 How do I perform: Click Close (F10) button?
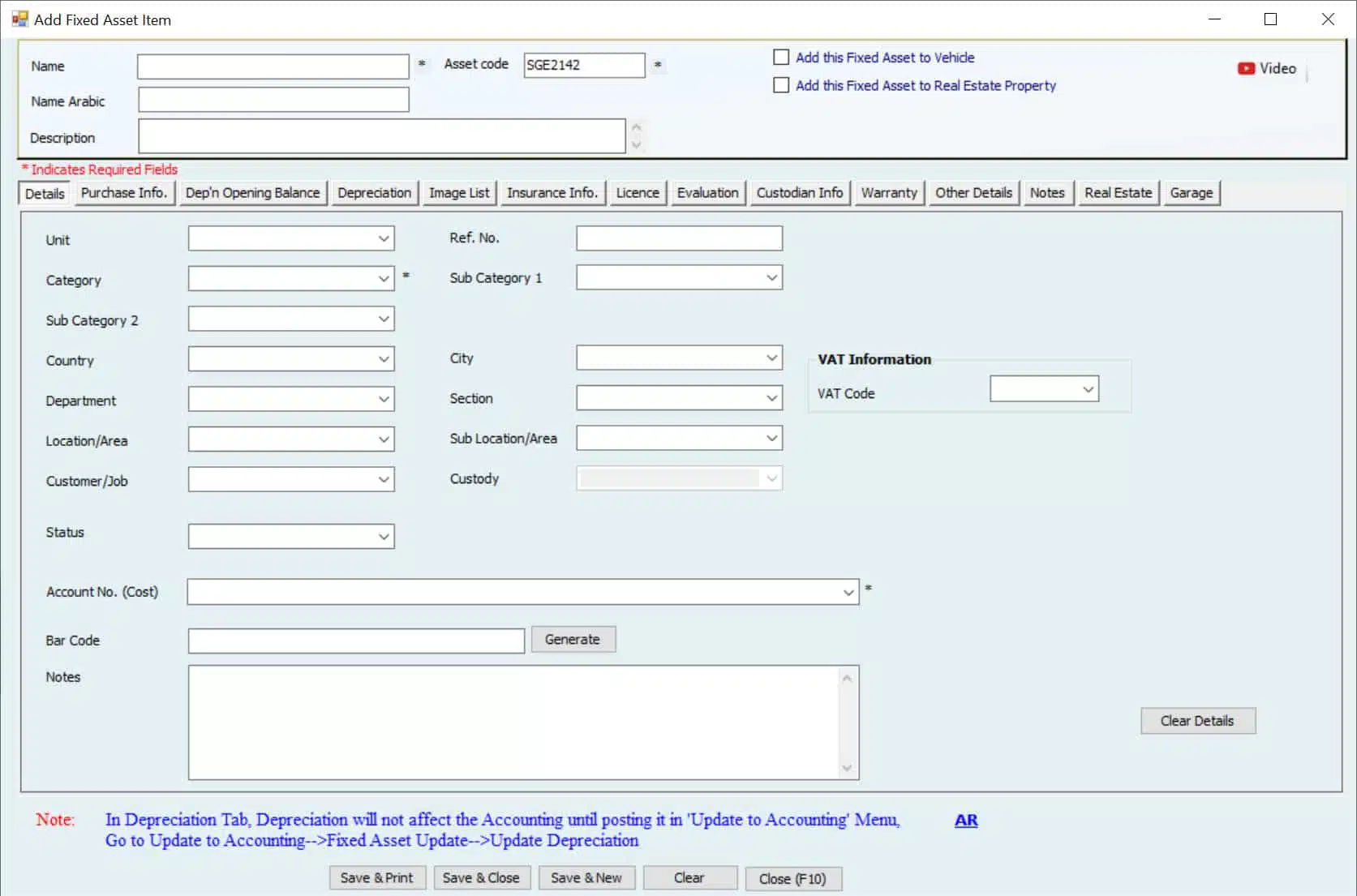tap(792, 879)
